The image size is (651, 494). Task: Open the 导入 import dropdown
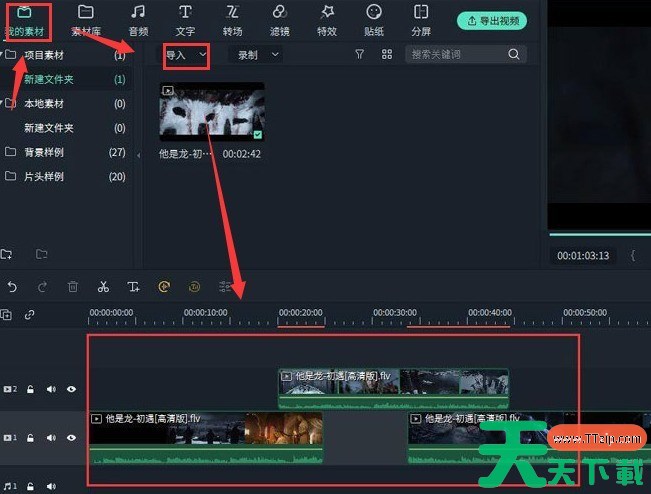tap(186, 55)
